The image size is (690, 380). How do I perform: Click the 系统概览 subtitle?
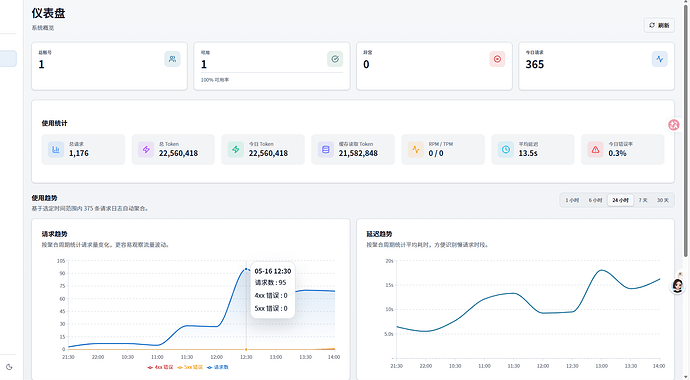43,28
